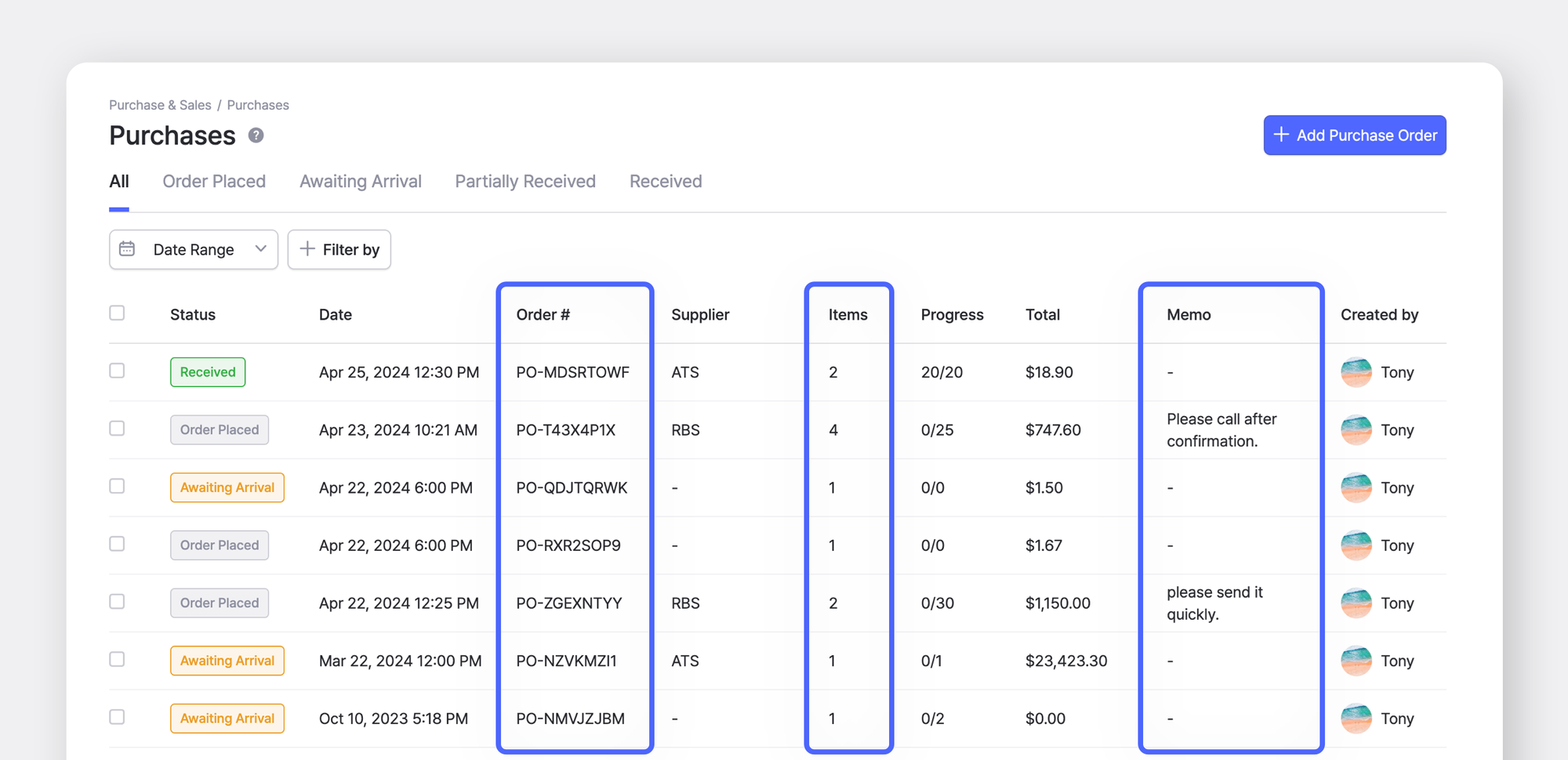Click Tony's avatar on the PO-T43X4P1X row

[1356, 429]
